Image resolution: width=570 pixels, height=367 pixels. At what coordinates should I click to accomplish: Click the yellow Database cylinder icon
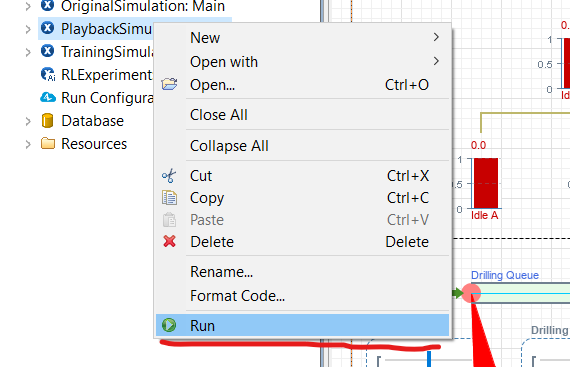(47, 121)
